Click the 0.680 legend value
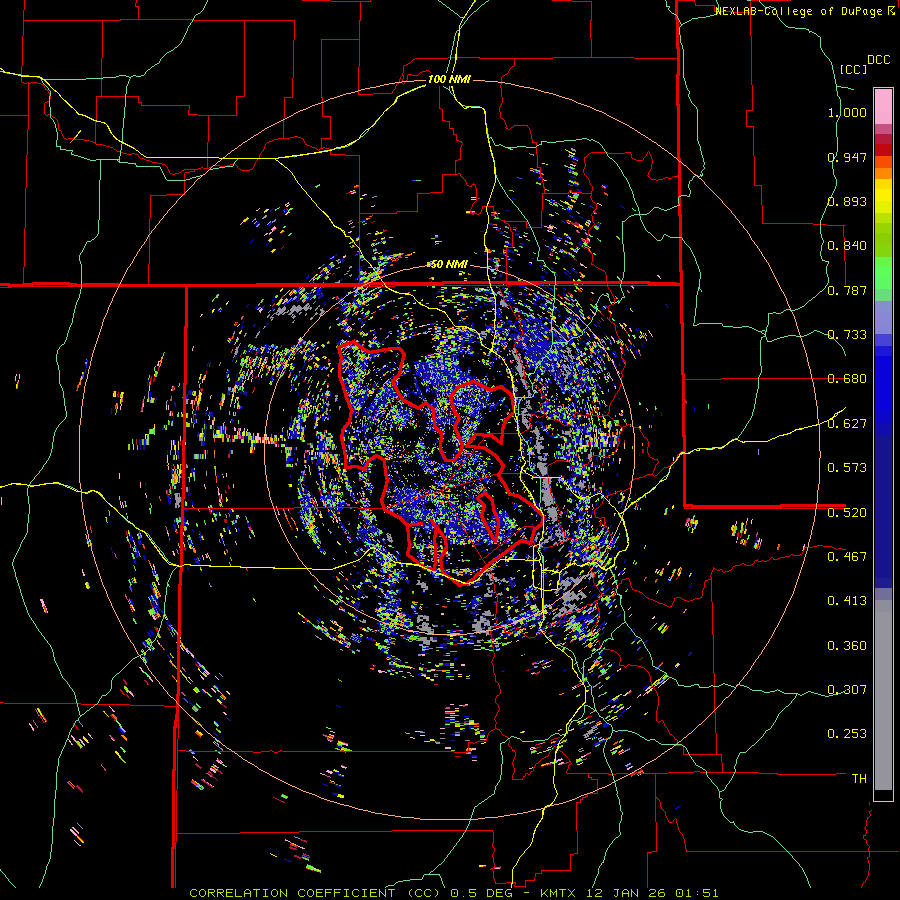 (x=847, y=379)
